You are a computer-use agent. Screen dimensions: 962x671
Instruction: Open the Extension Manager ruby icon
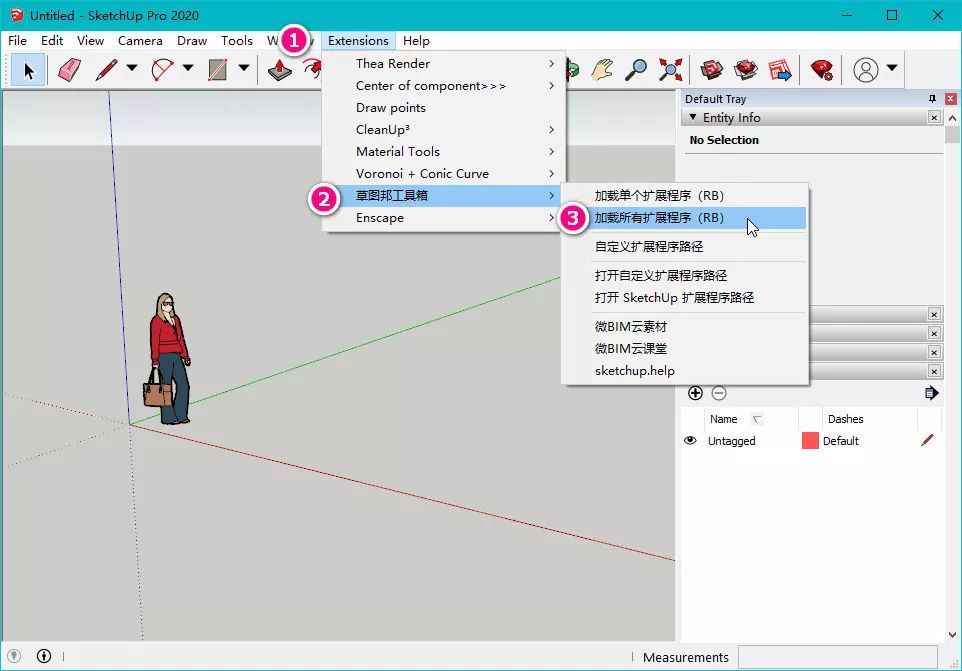coord(822,70)
